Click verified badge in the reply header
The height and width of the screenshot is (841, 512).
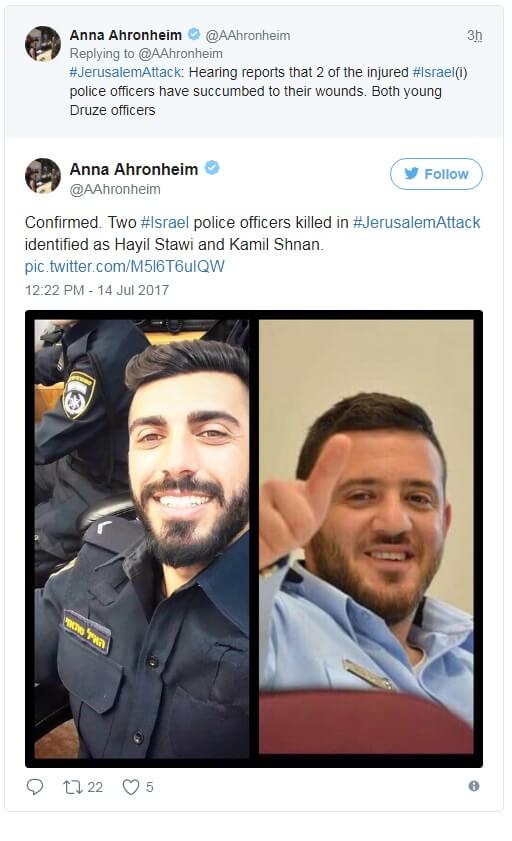(194, 34)
